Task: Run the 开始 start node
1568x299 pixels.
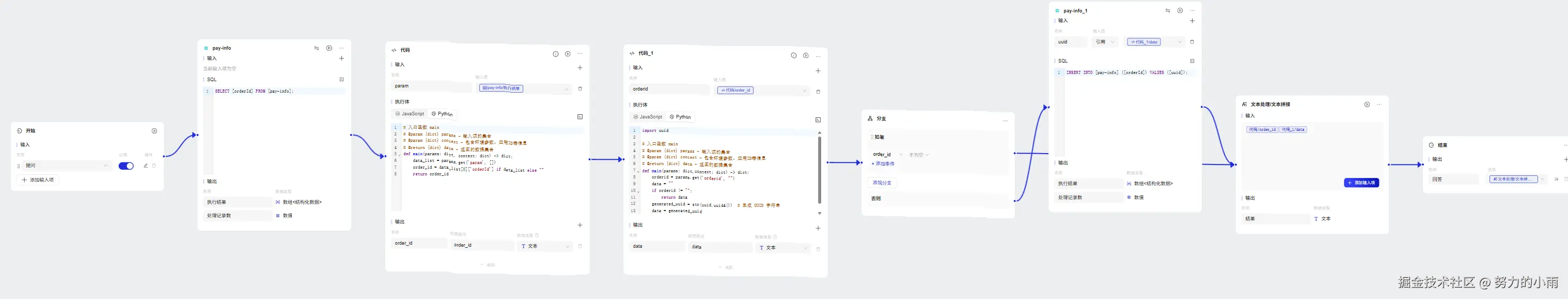Action: (x=154, y=130)
